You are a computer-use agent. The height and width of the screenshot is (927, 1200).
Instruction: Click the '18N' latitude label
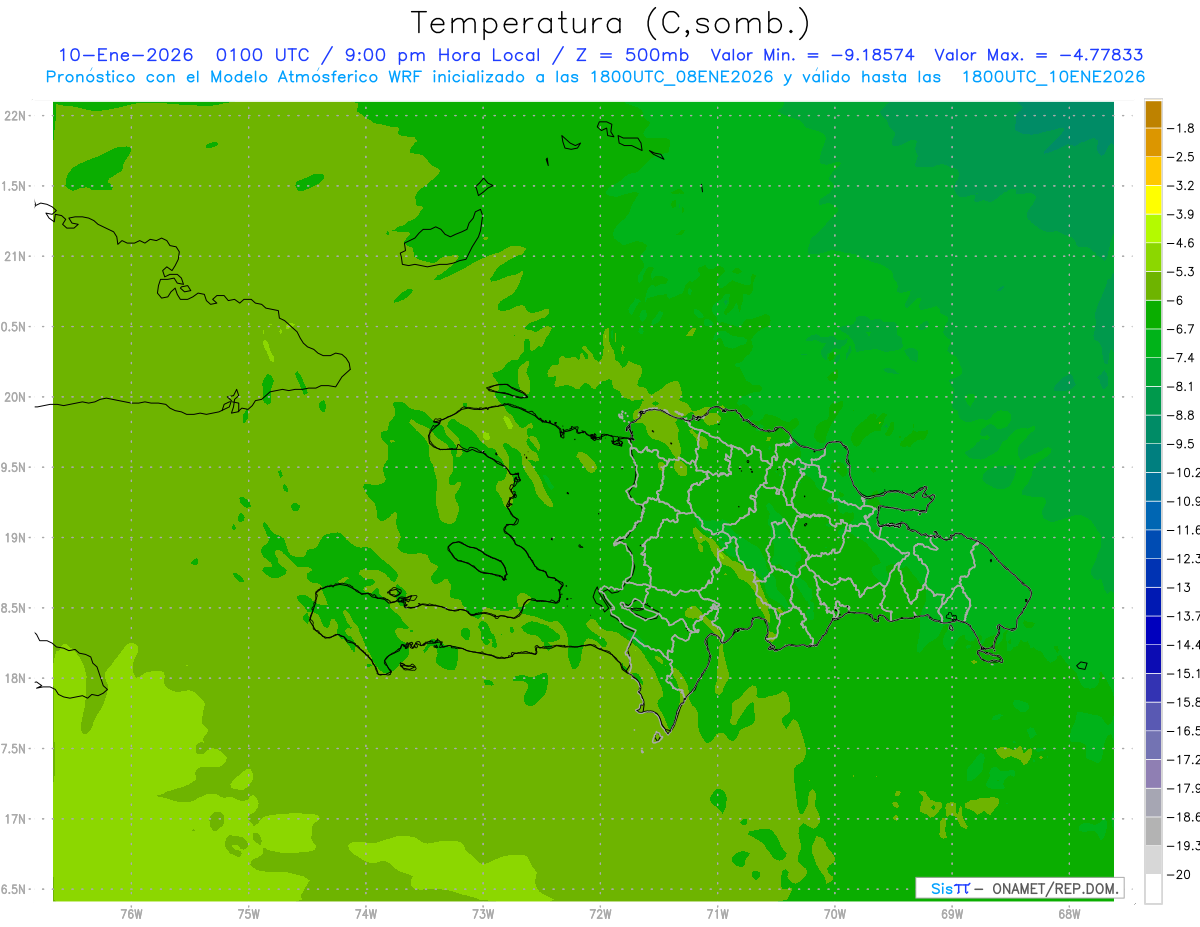[16, 679]
